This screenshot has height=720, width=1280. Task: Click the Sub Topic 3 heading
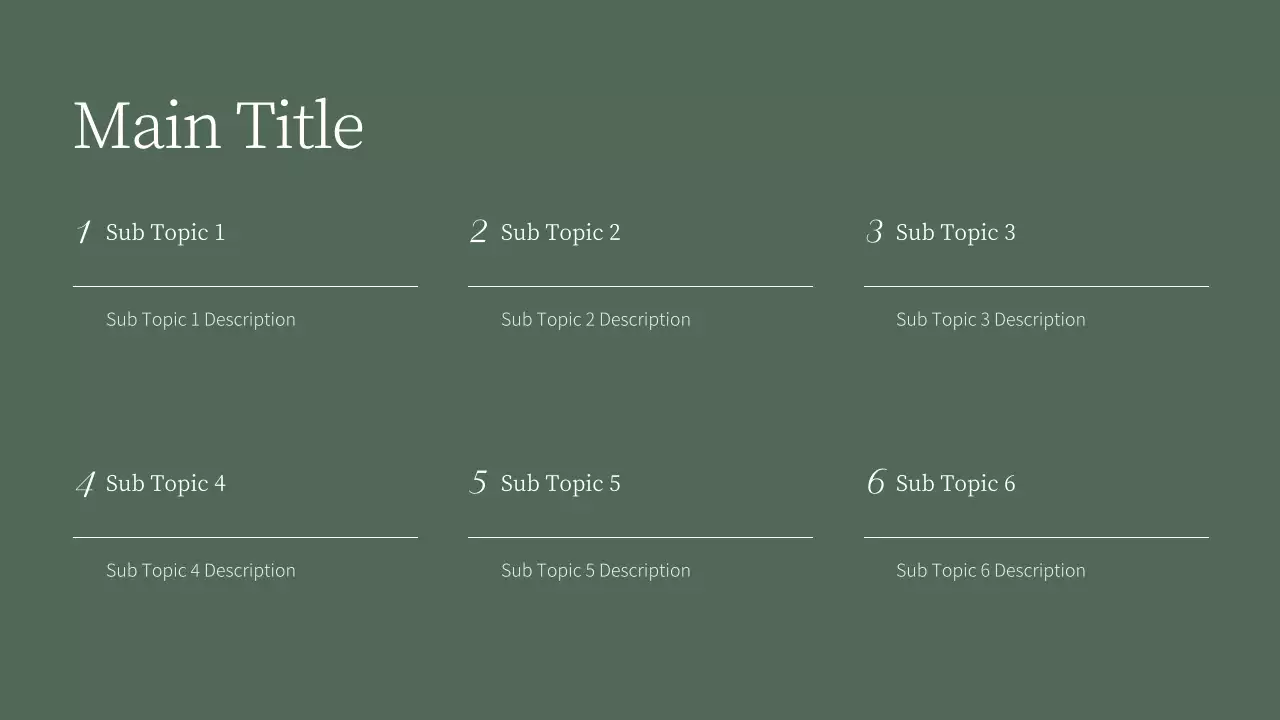tap(955, 233)
